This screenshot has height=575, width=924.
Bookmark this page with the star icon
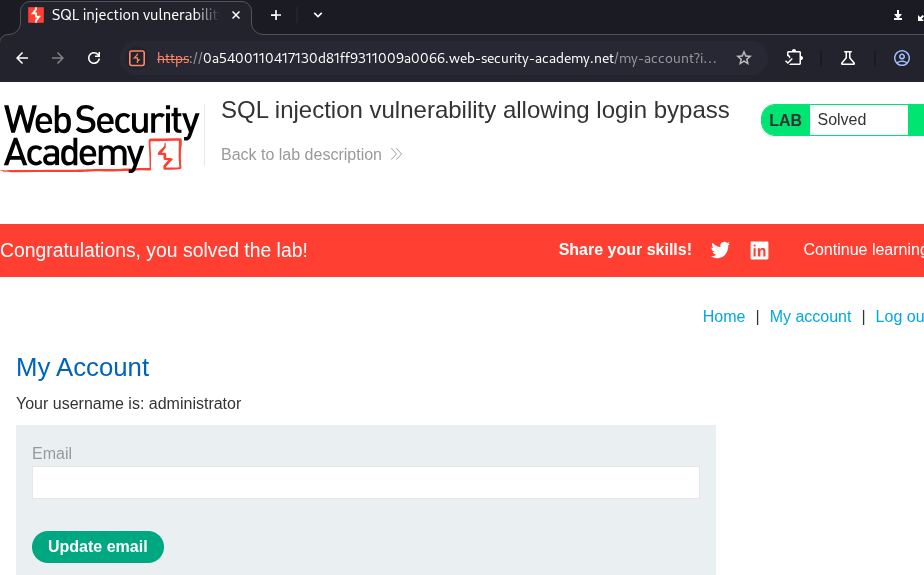[x=744, y=58]
